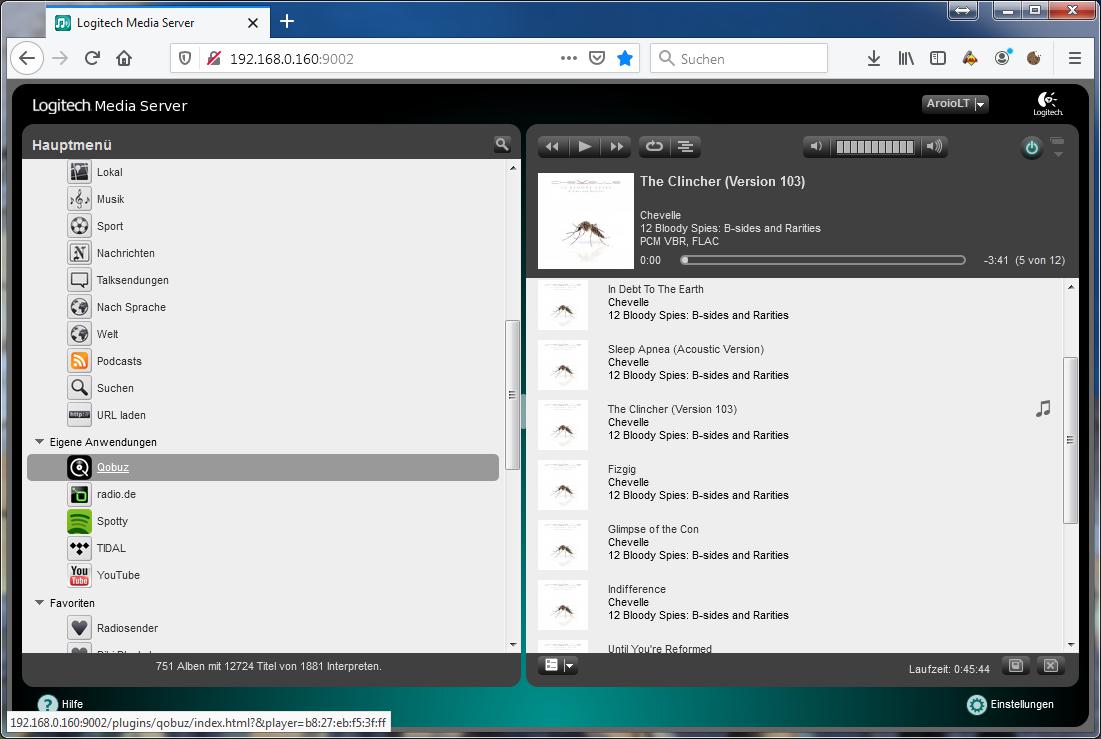
Task: Click the music note icon on The Clincher row
Action: tap(1043, 408)
